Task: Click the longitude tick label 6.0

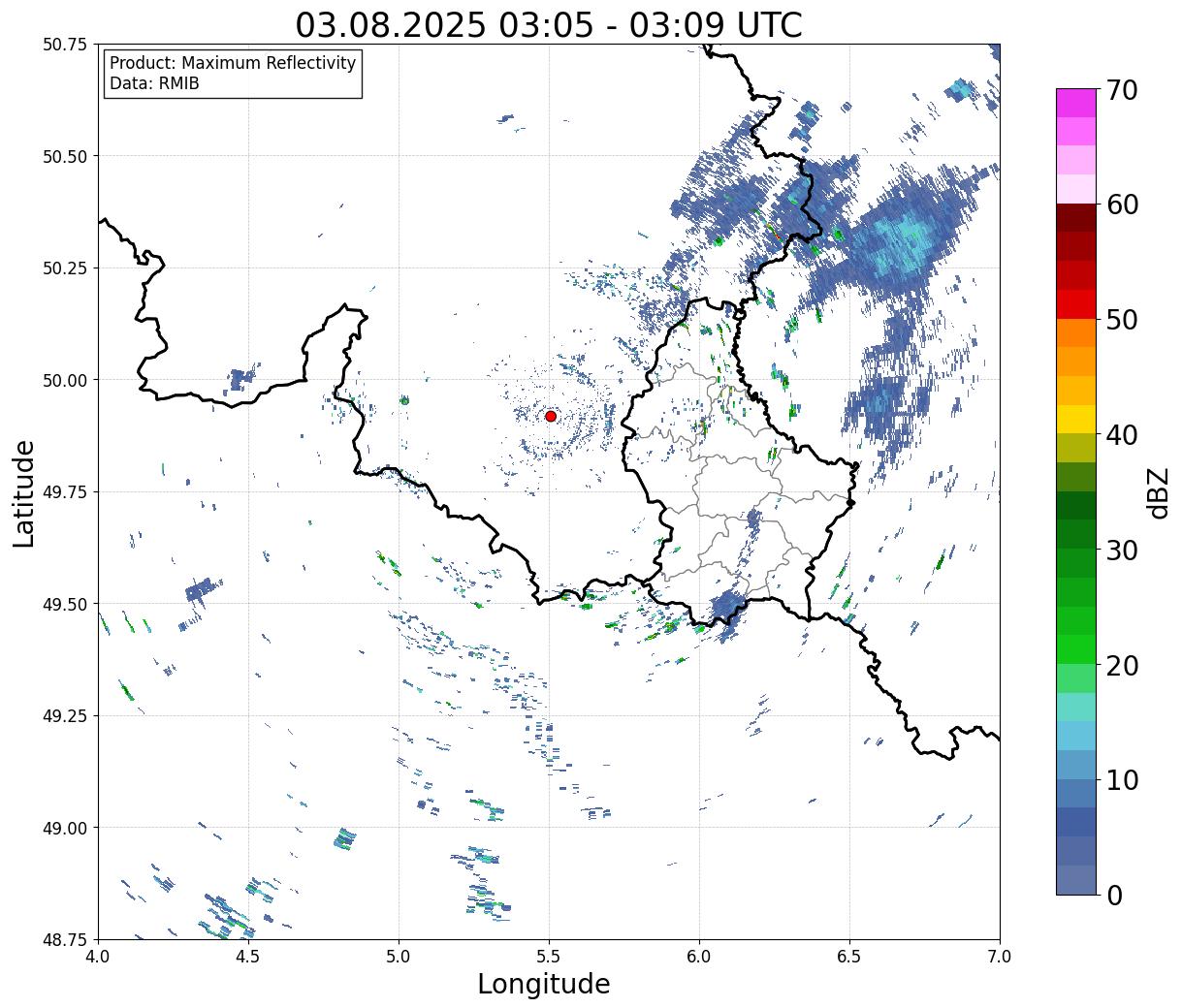Action: click(699, 957)
